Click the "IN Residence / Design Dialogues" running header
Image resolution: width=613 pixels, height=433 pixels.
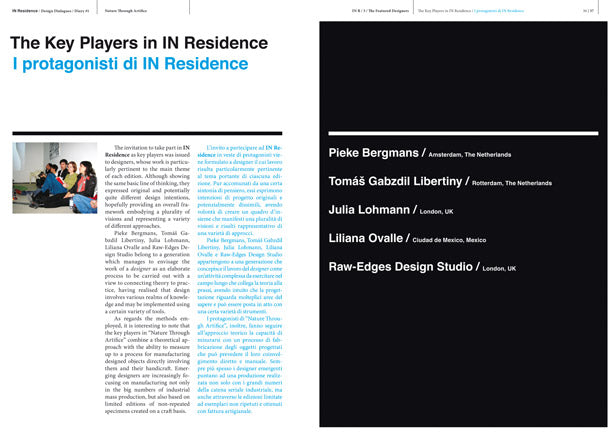(50, 11)
